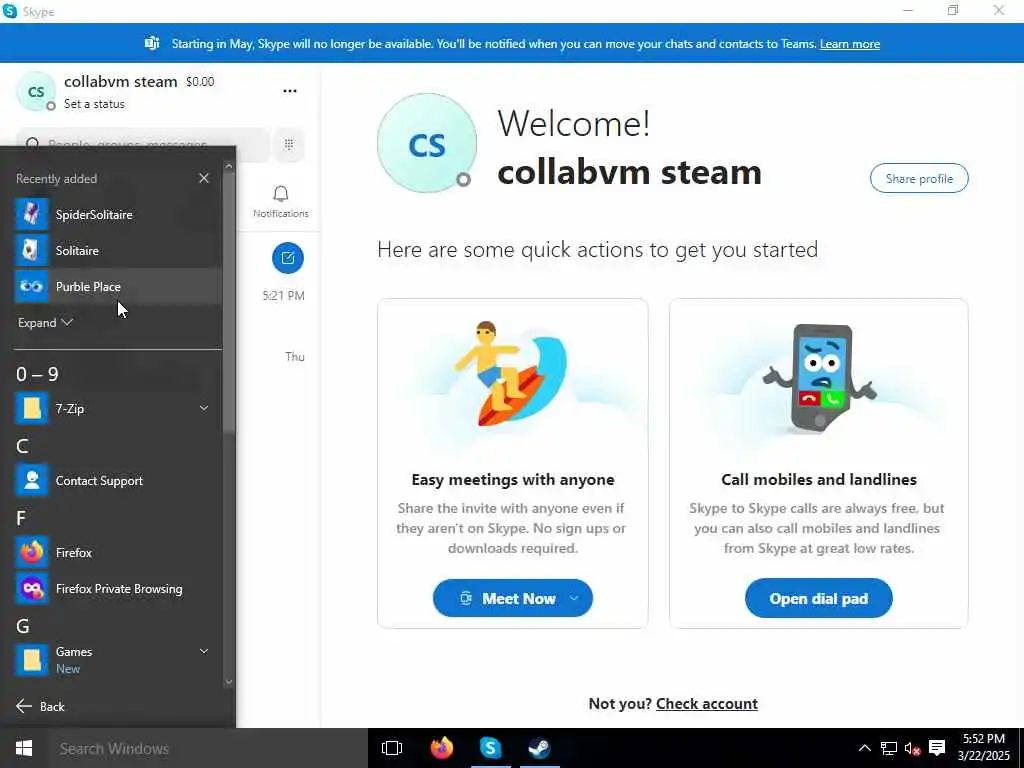The image size is (1024, 768).
Task: Click Open dial pad button
Action: (818, 598)
